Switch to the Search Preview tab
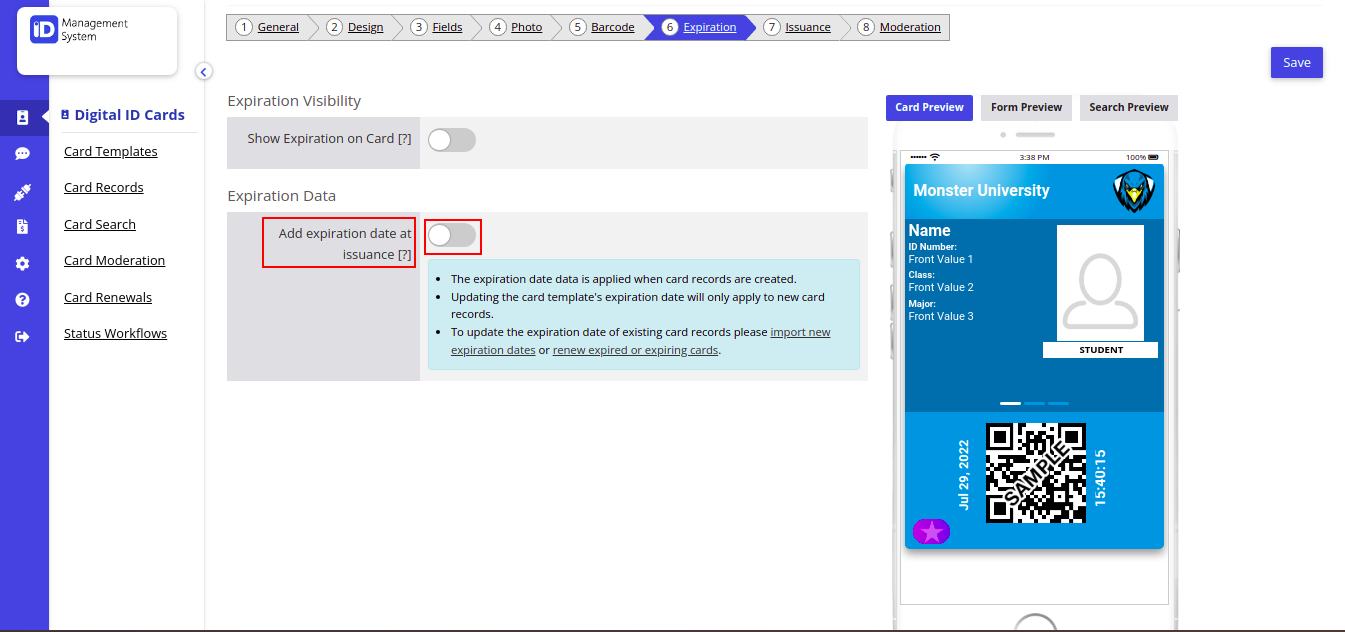 pos(1128,107)
